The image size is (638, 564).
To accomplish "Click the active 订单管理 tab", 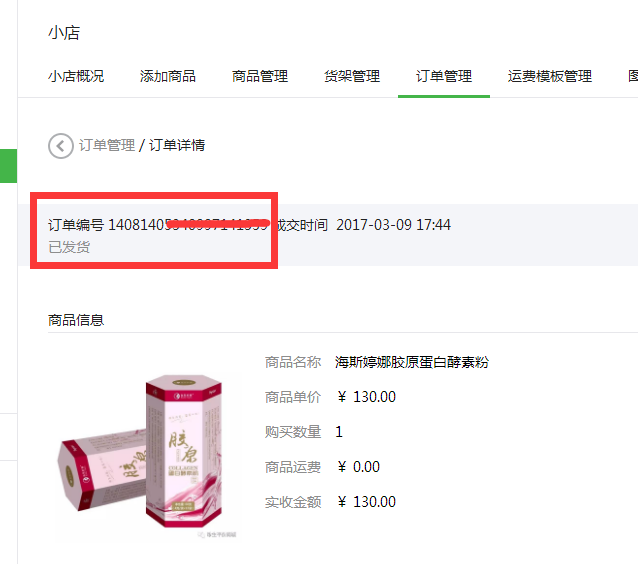I will (444, 76).
